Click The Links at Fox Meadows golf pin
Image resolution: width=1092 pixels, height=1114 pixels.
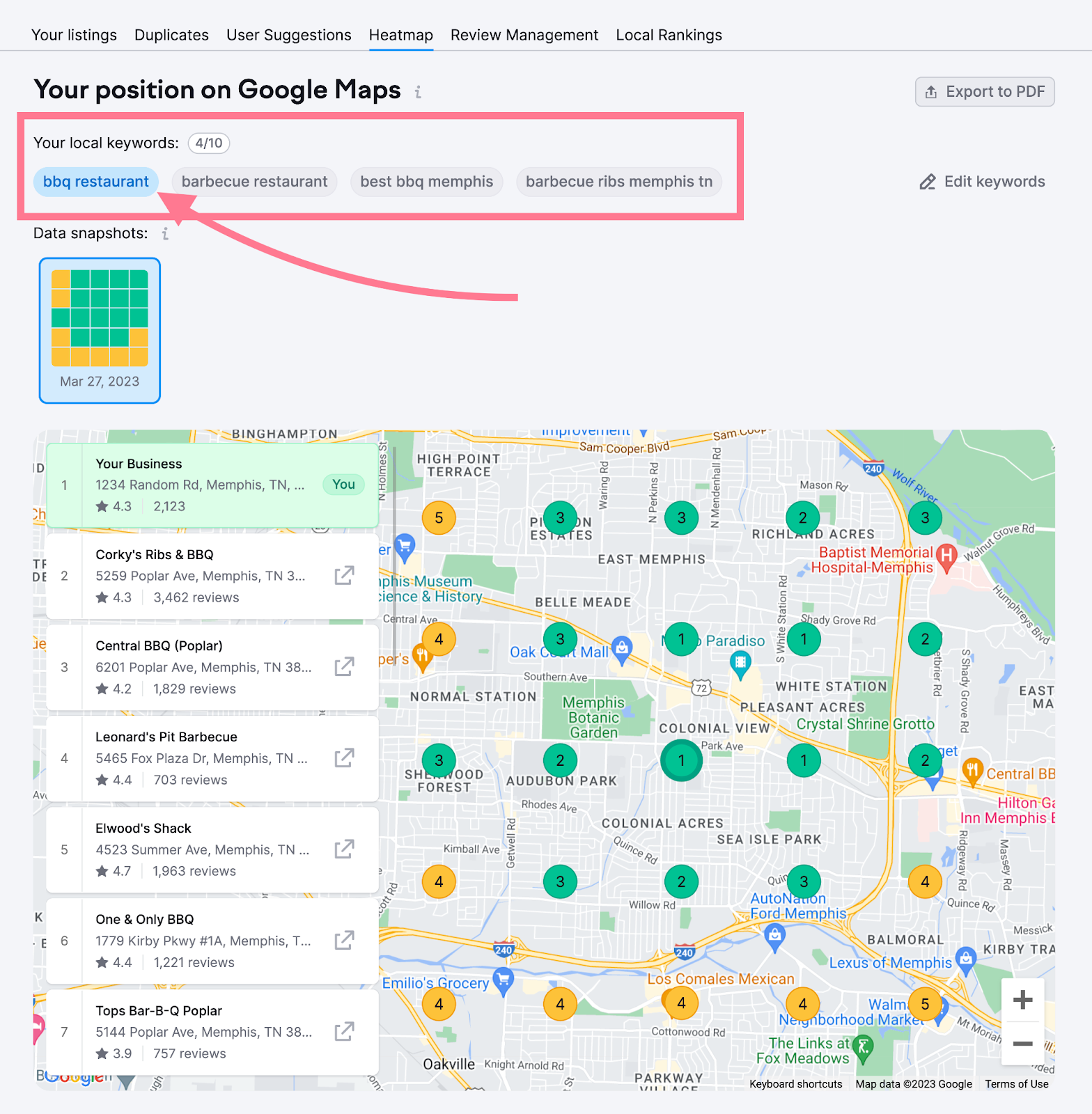pyautogui.click(x=863, y=1048)
